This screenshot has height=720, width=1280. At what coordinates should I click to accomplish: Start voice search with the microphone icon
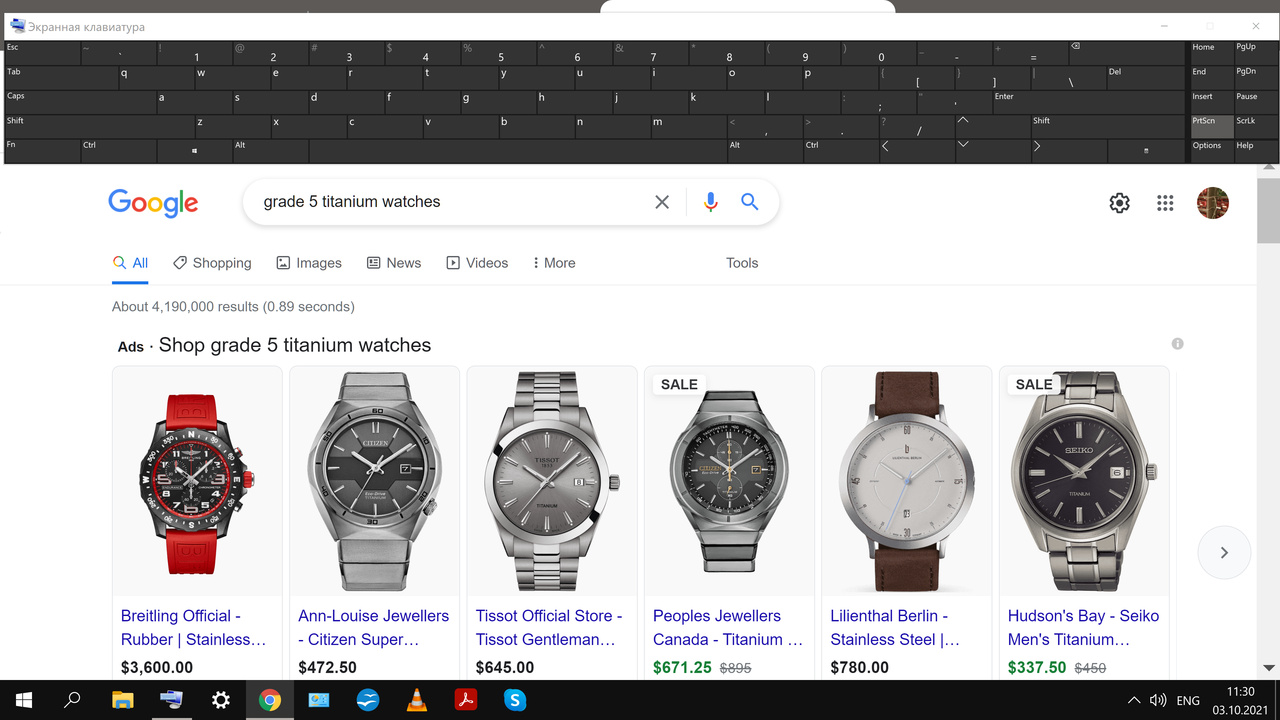pyautogui.click(x=711, y=202)
